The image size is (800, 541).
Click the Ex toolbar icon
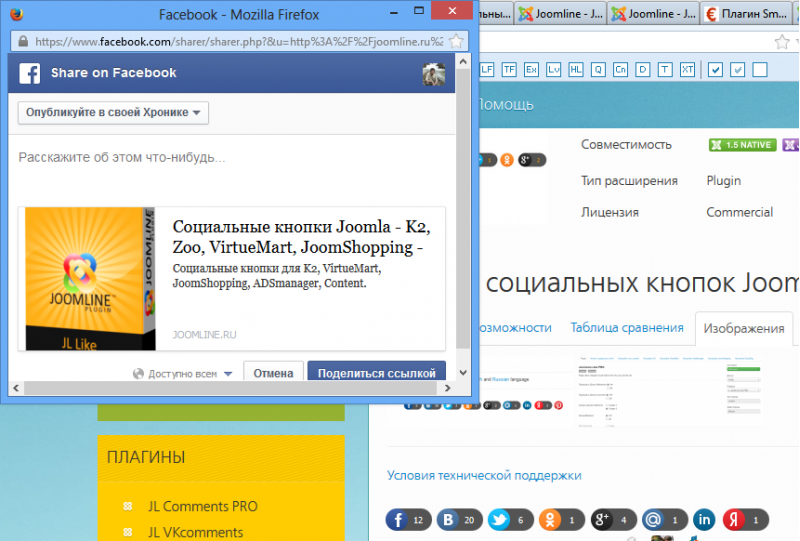point(531,70)
